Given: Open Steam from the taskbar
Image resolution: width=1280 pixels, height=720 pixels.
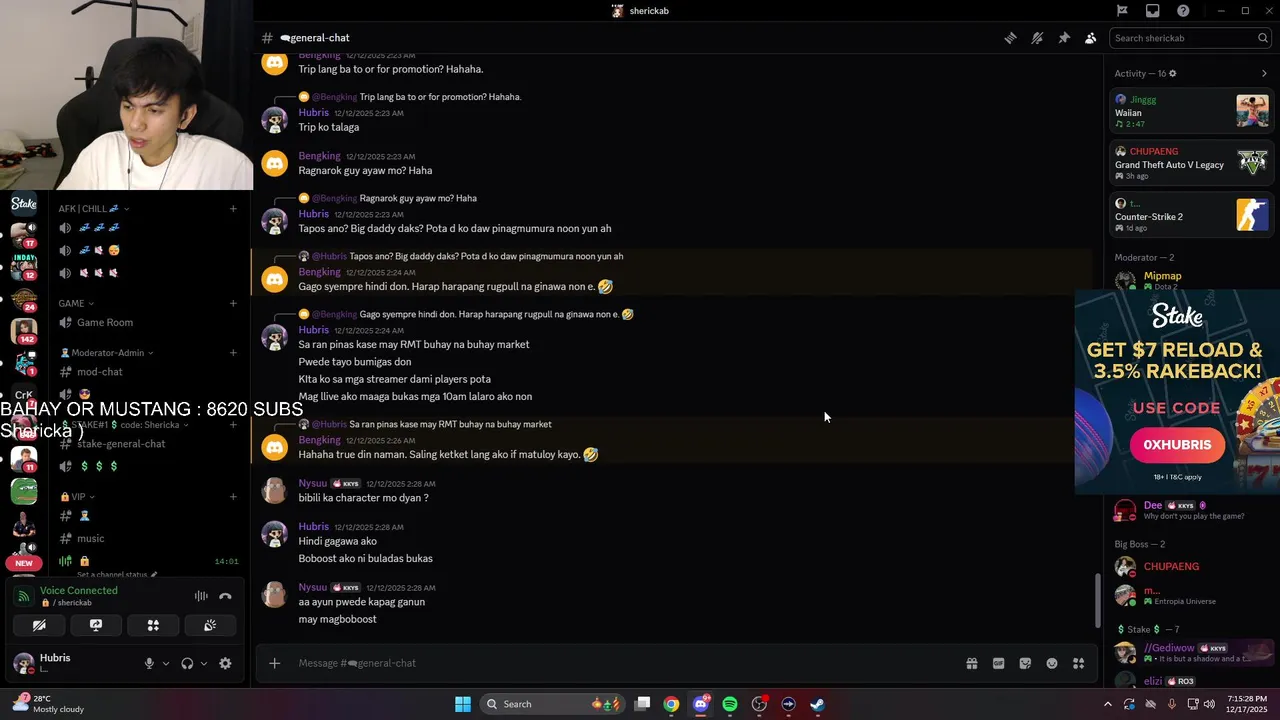Looking at the screenshot, I should click(x=817, y=704).
